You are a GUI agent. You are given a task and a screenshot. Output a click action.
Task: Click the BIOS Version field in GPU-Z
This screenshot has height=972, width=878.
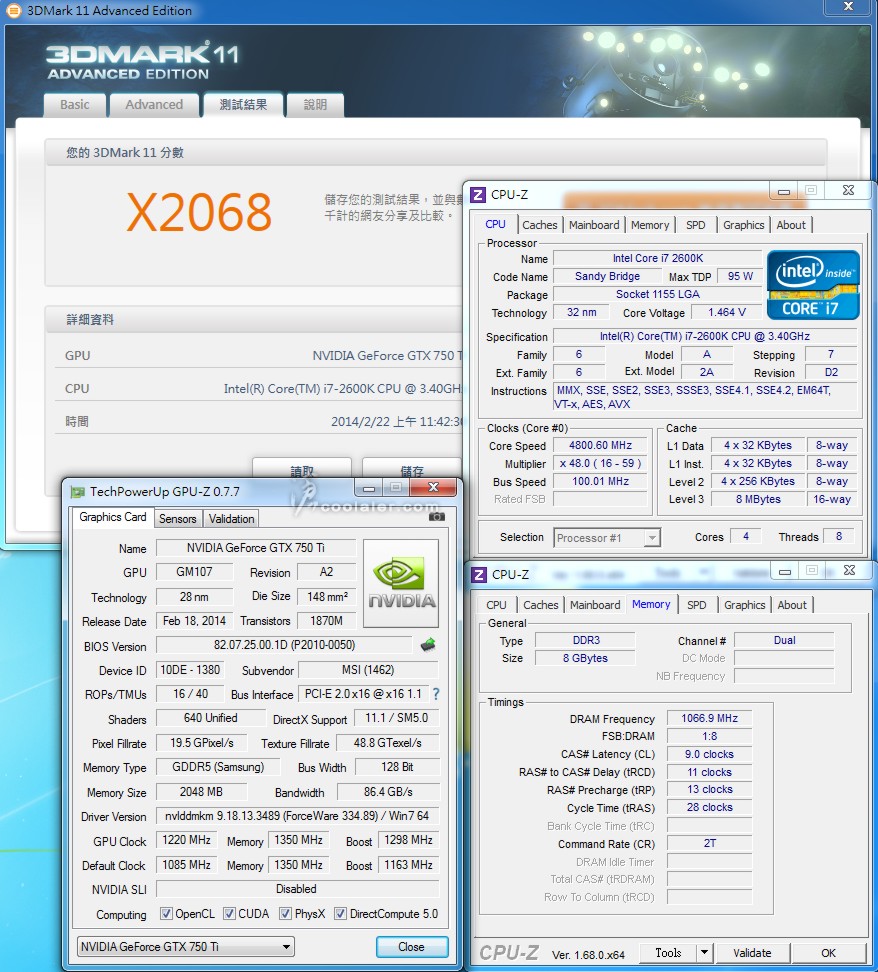coord(285,645)
